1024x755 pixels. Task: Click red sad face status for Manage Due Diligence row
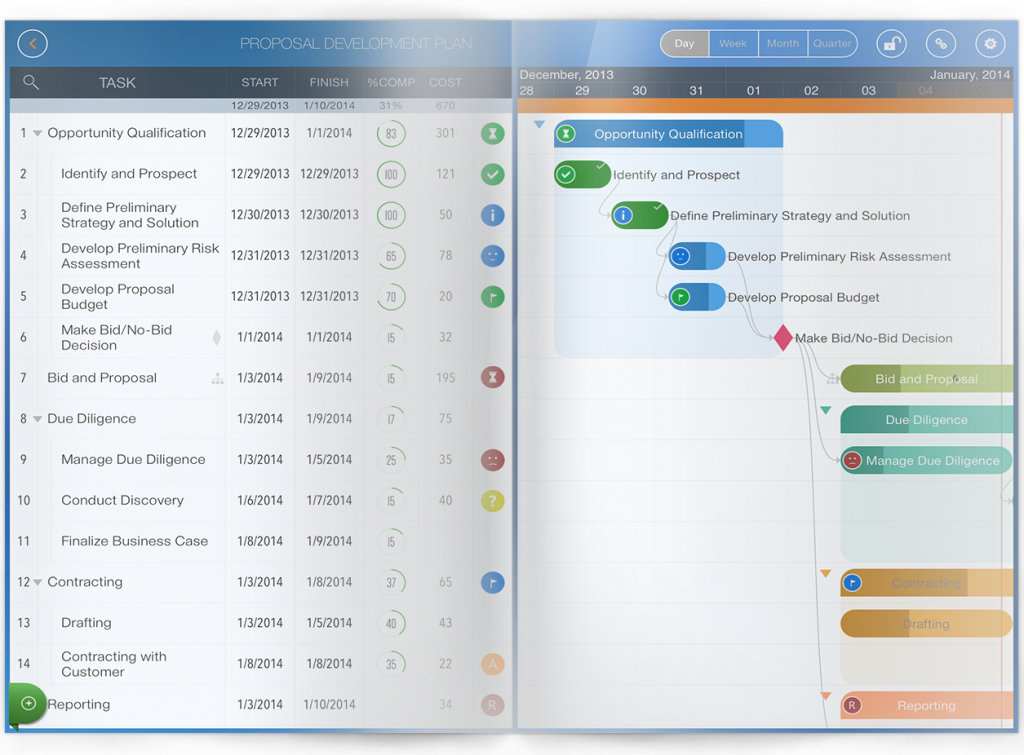492,460
